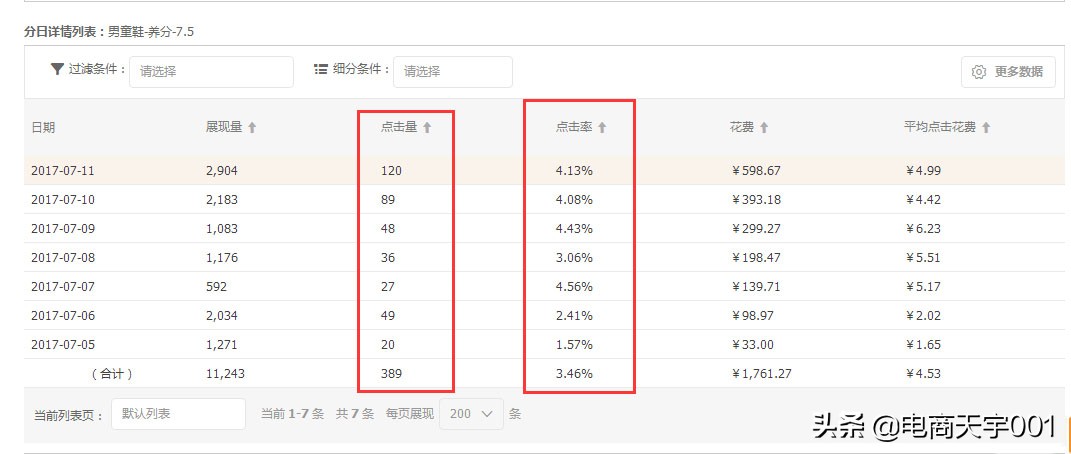This screenshot has width=1071, height=454.
Task: Sort by 展现量 arrow icon
Action: click(x=252, y=127)
